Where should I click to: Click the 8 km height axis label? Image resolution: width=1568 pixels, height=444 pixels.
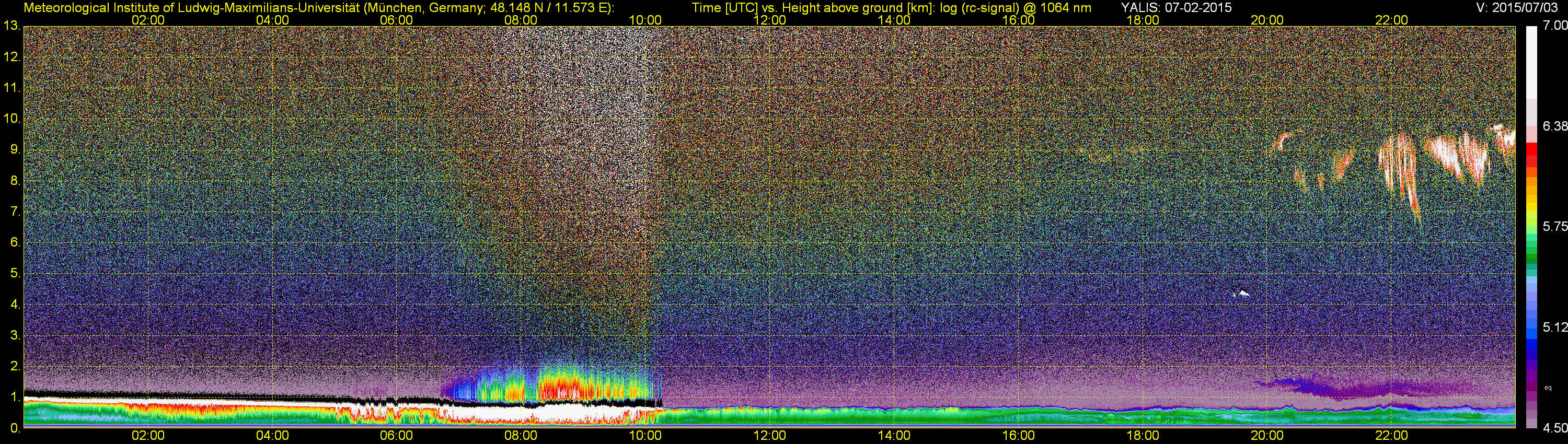15,181
